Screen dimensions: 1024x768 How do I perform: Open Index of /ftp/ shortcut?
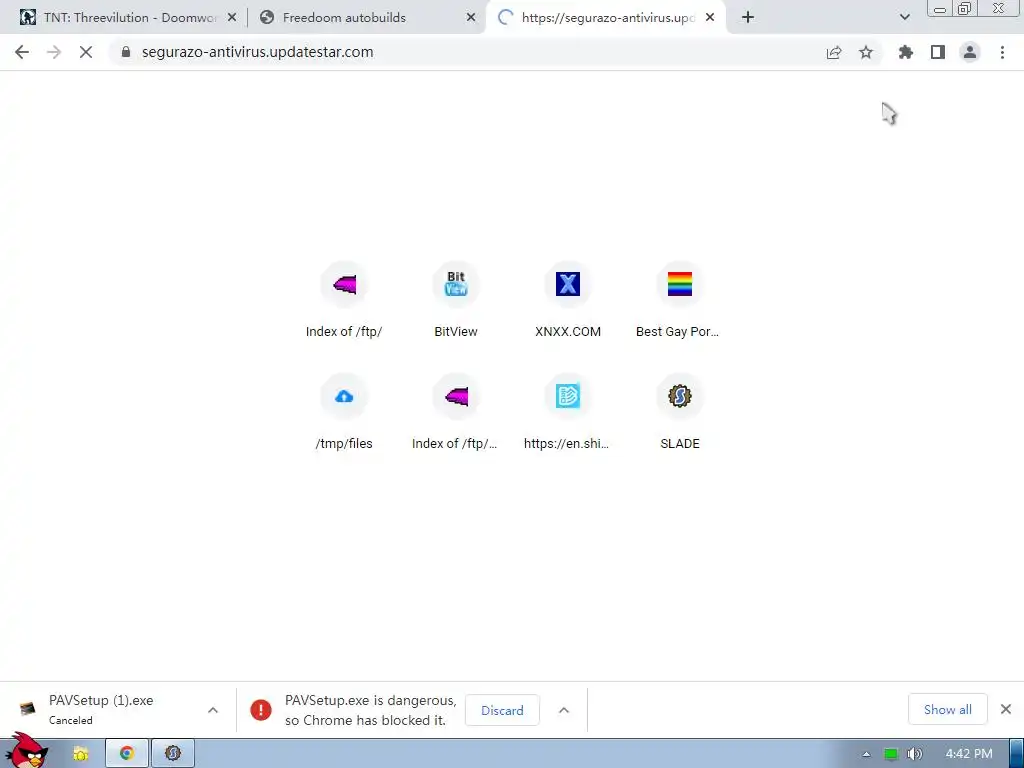tap(344, 300)
